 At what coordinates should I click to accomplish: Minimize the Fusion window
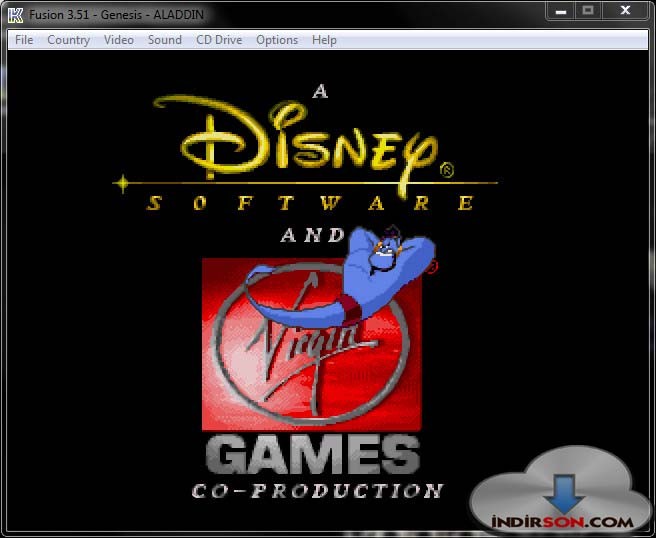[x=561, y=11]
